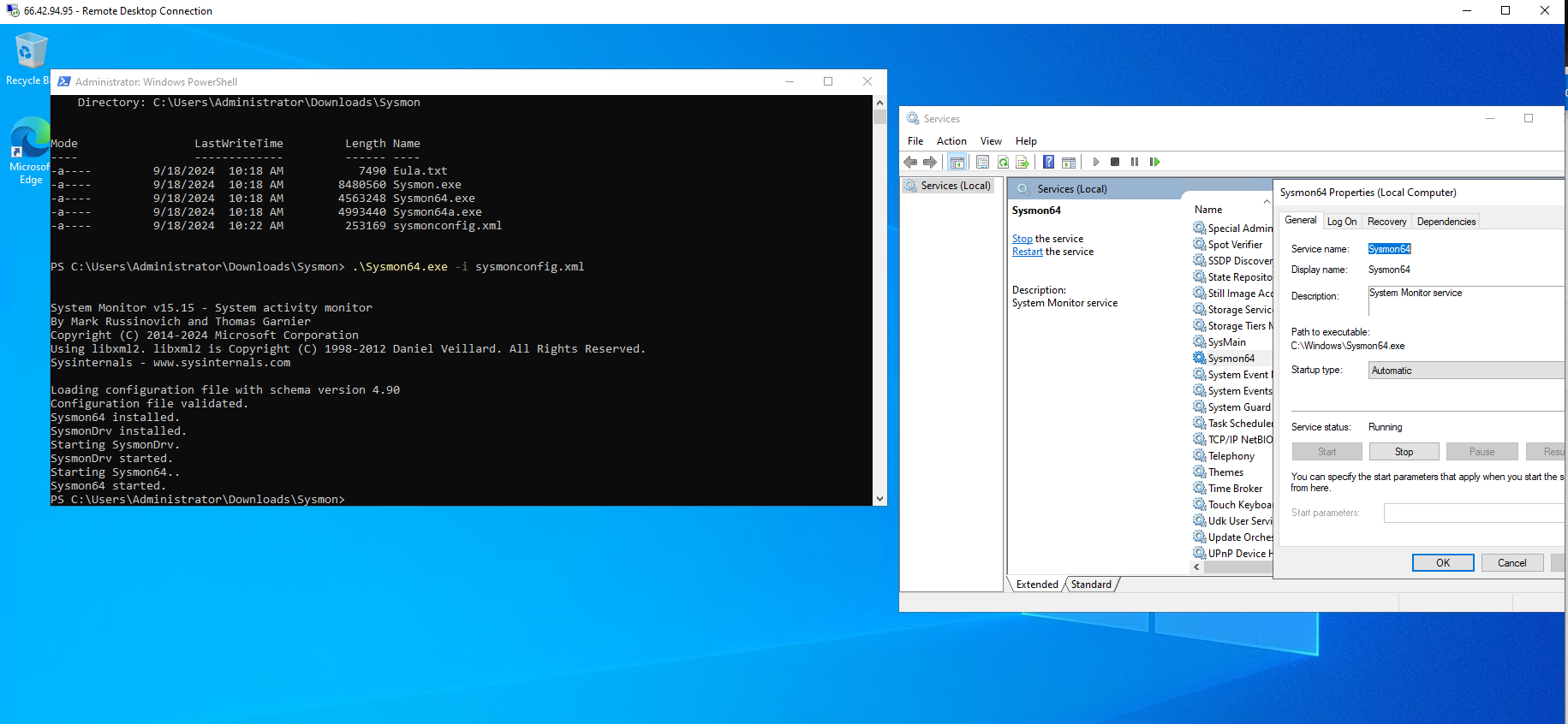Select the Themes service row
The height and width of the screenshot is (724, 1568).
coord(1225,472)
